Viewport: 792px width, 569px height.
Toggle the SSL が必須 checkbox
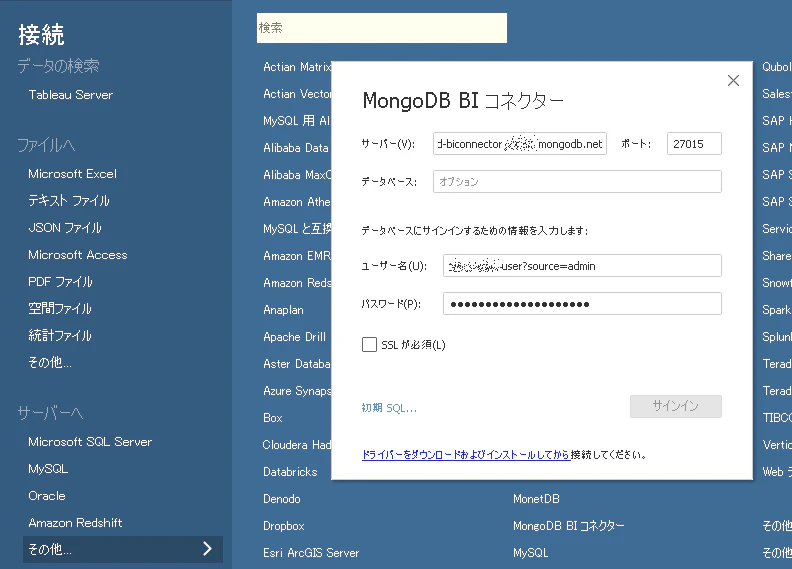point(369,345)
